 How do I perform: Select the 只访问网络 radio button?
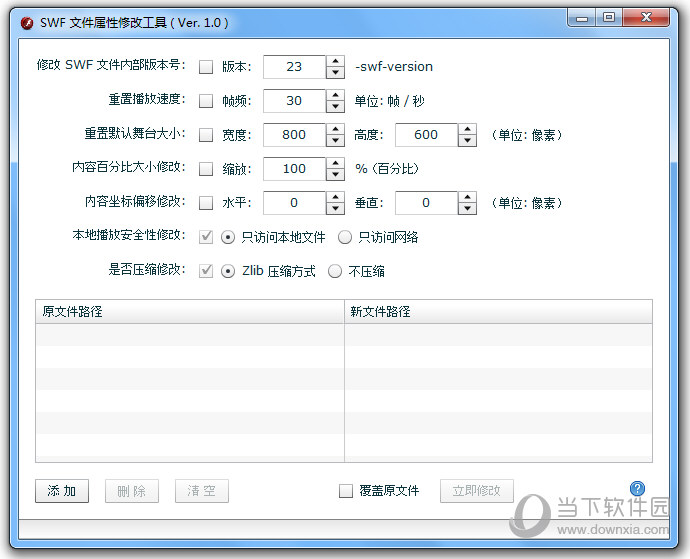[345, 237]
